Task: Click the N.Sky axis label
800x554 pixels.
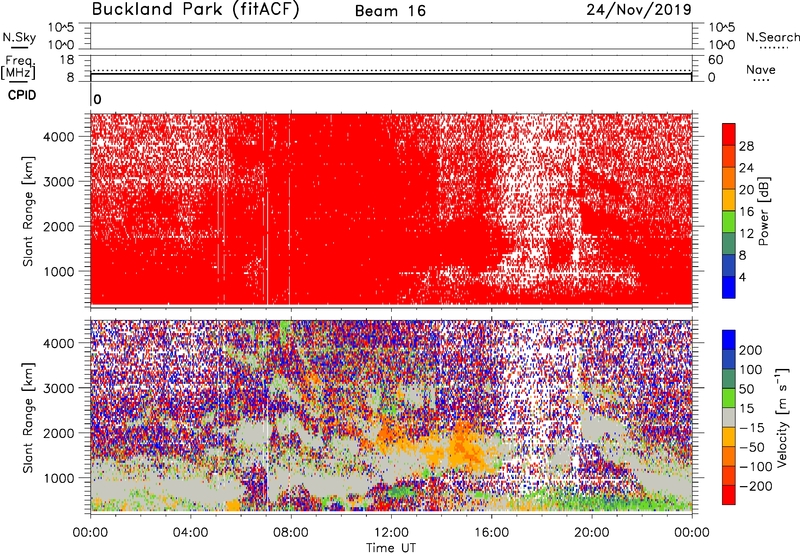Action: point(19,37)
